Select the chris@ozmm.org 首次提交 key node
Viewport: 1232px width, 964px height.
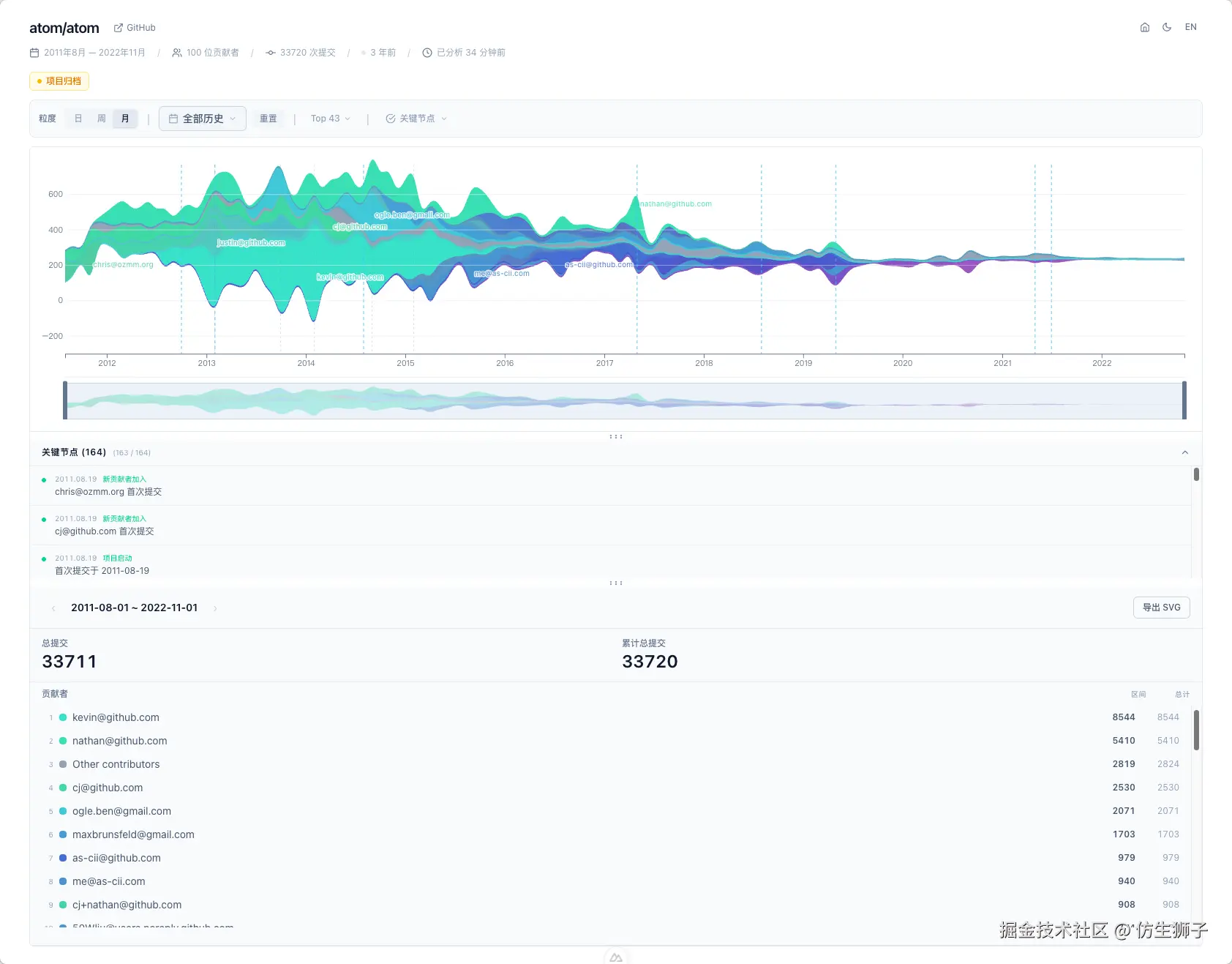[610, 485]
